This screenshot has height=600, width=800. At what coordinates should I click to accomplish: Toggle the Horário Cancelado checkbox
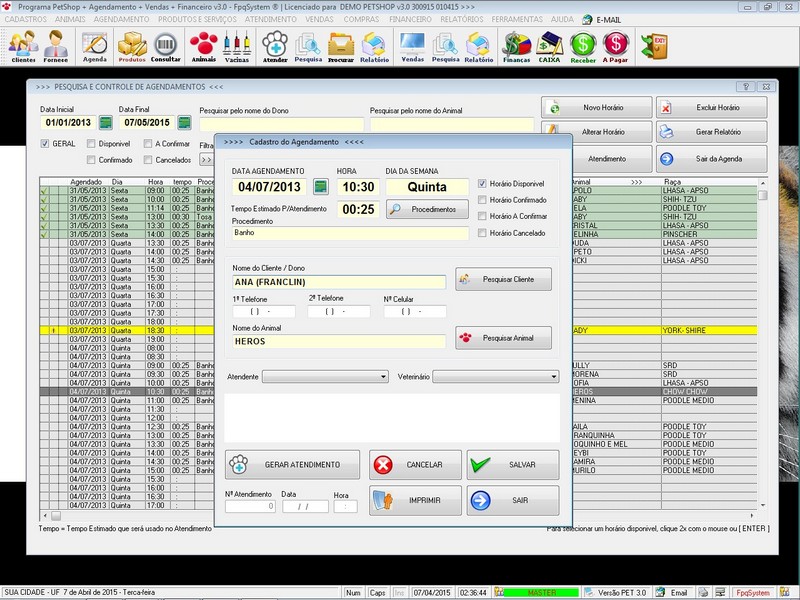(x=483, y=233)
